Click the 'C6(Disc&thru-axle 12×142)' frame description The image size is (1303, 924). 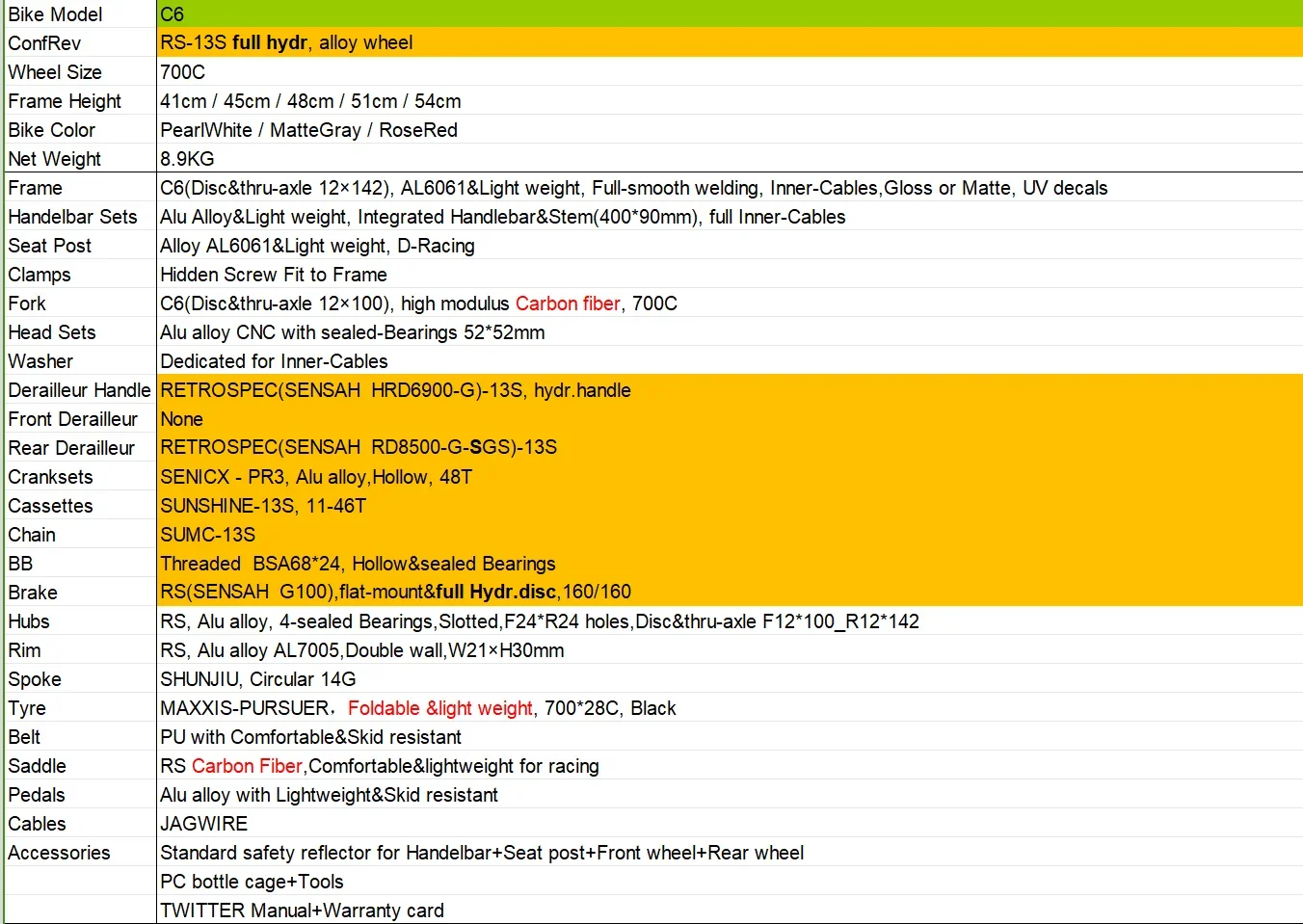(730, 187)
